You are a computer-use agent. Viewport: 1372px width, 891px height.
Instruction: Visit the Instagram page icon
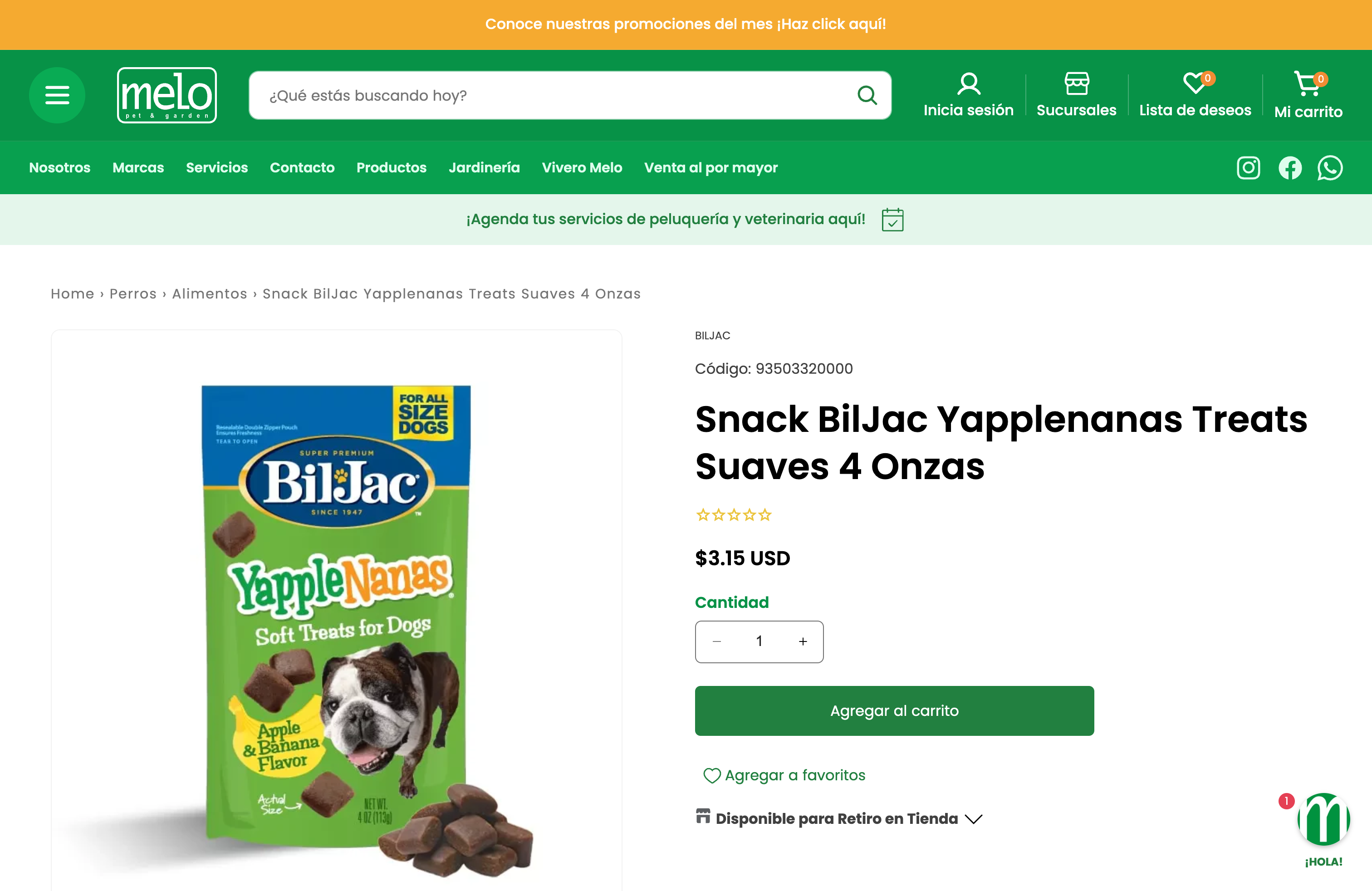tap(1248, 168)
